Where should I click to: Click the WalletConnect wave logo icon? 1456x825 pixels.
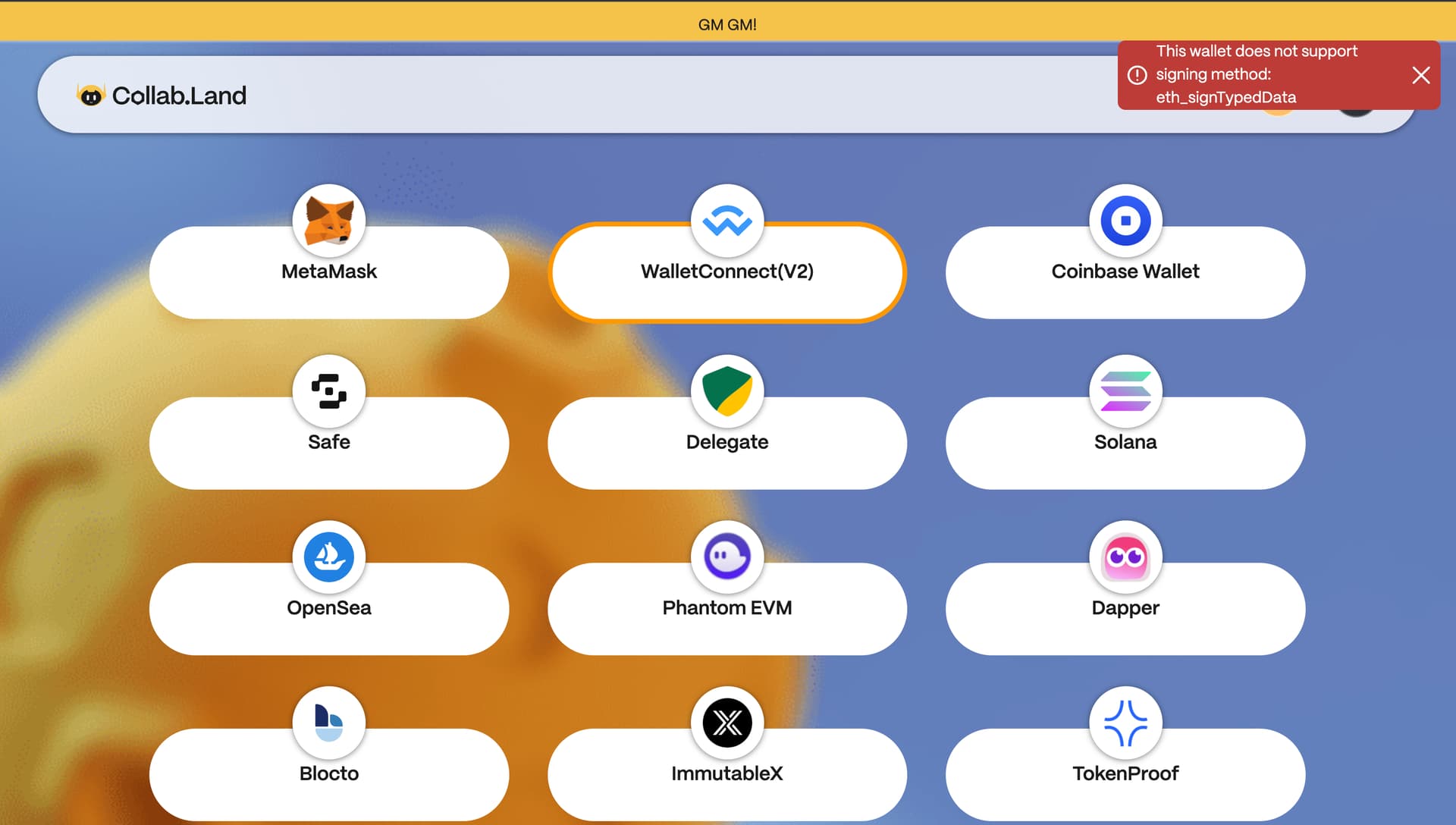[x=727, y=221]
